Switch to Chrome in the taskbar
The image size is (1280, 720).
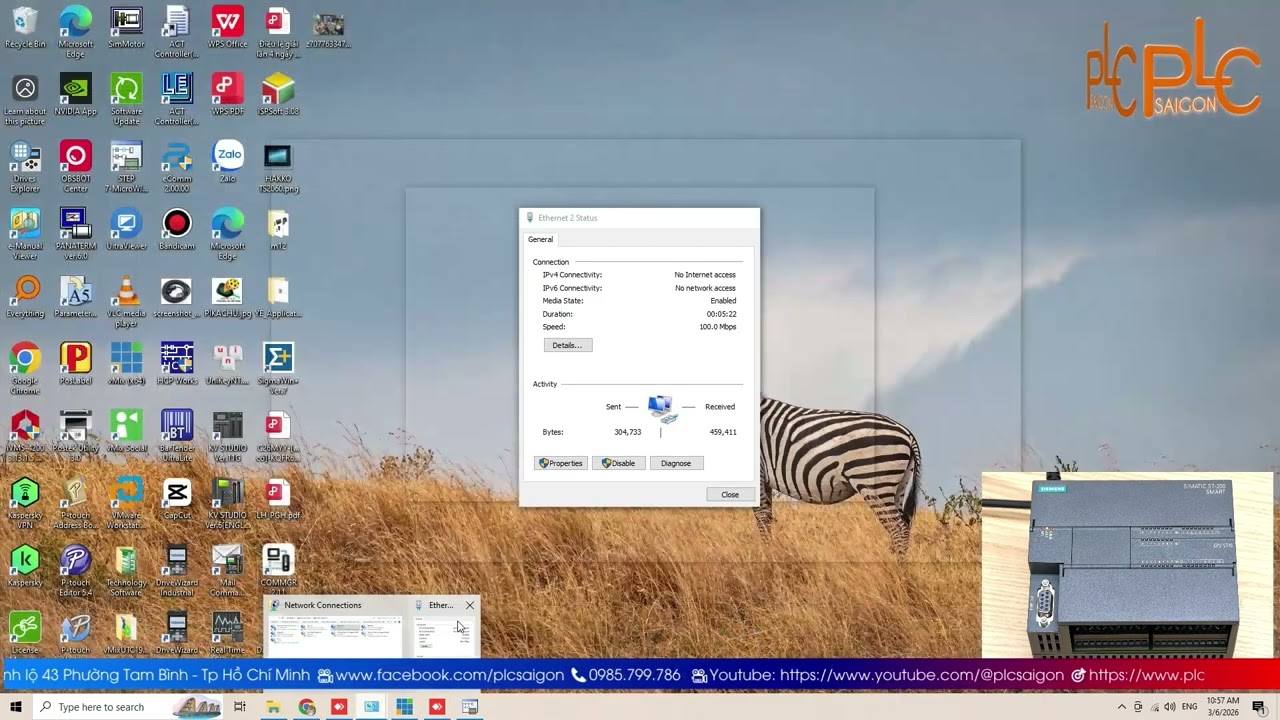[x=306, y=707]
